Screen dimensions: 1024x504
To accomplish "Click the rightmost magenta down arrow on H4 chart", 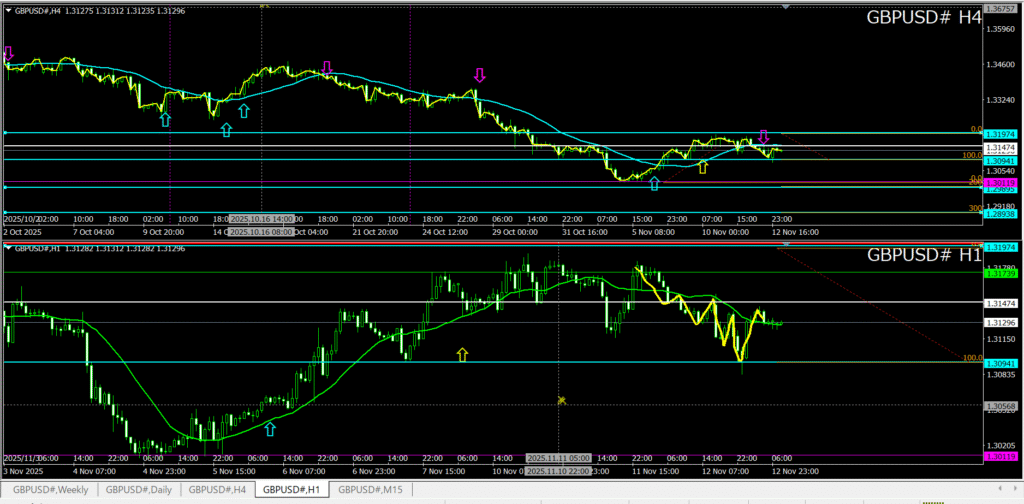I will point(763,136).
